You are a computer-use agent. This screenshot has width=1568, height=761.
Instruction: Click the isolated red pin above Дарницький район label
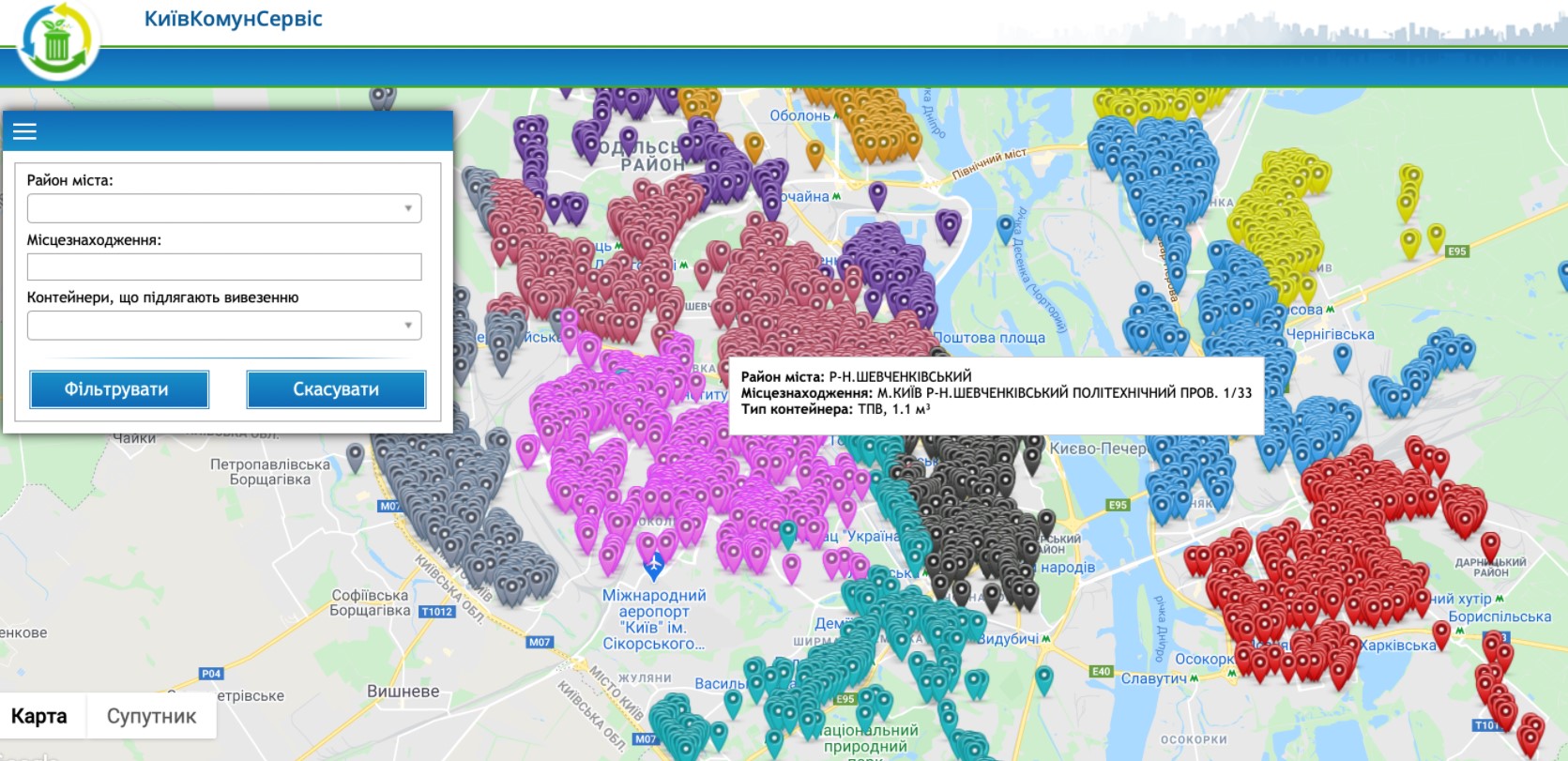tap(1490, 544)
